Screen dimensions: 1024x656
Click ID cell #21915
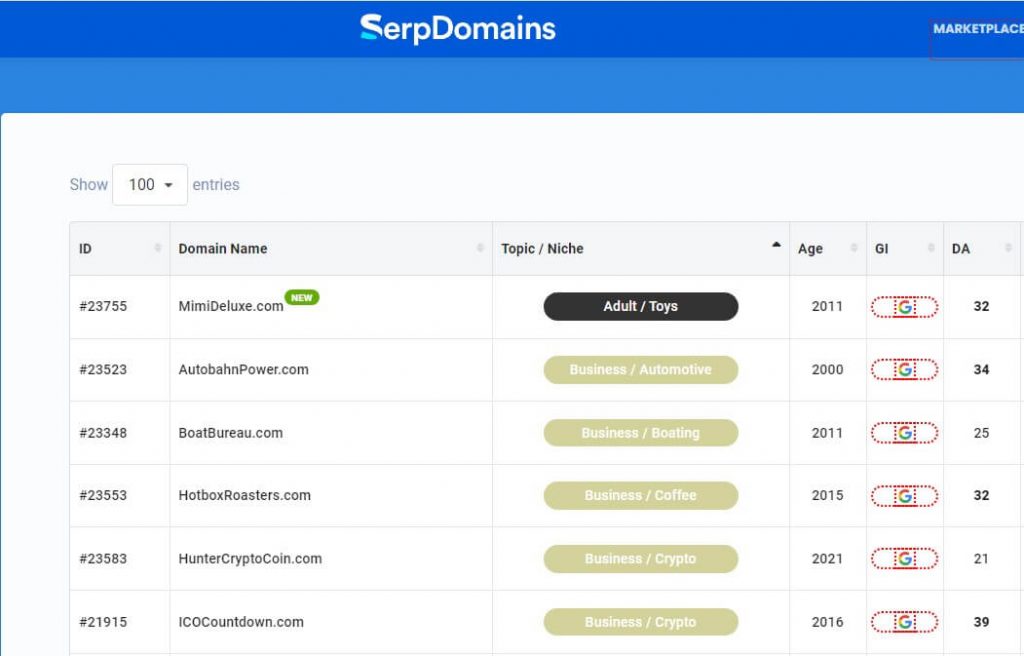103,622
